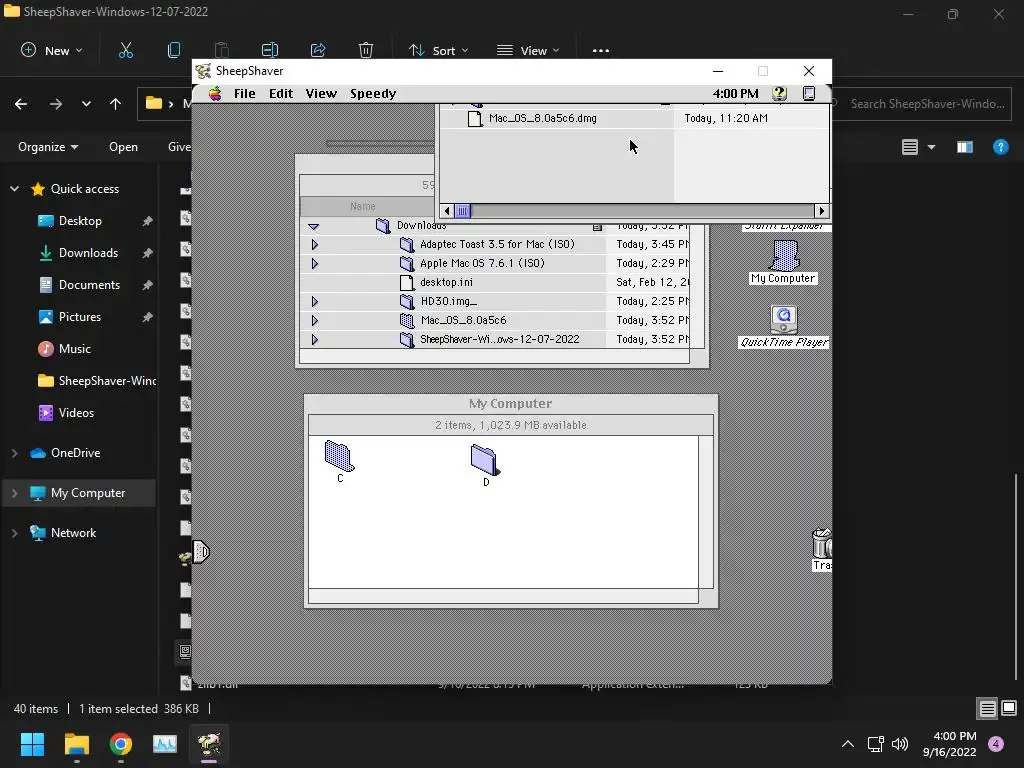Viewport: 1024px width, 768px height.
Task: Click the horizontal scrollbar thumb in top Mac window
Action: tap(462, 211)
